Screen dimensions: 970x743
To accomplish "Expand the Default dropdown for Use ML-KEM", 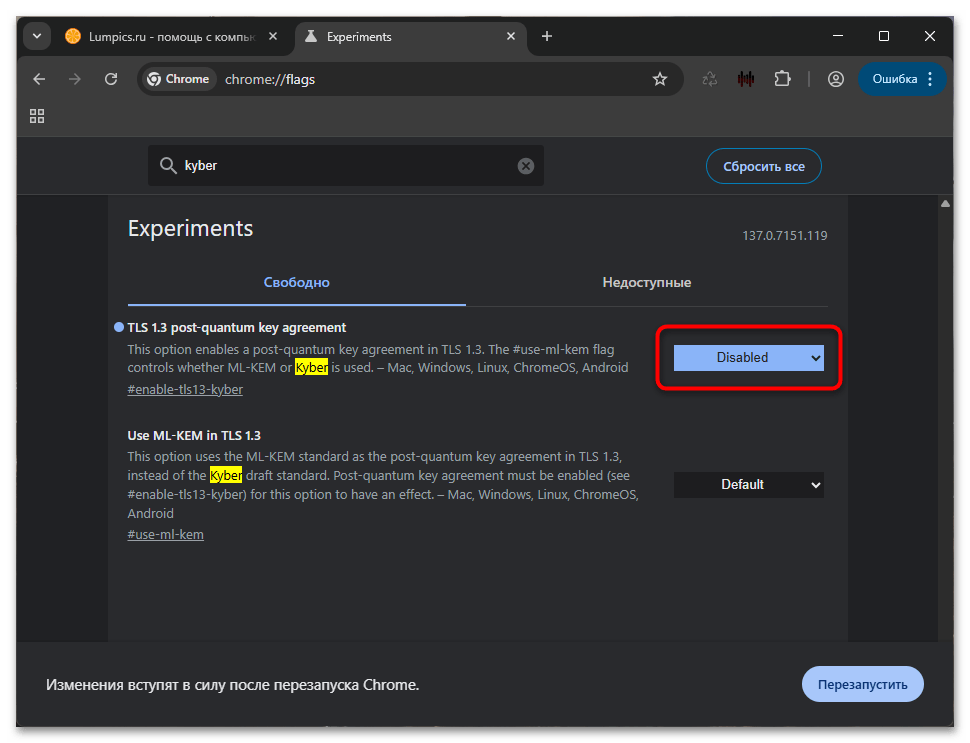I will [x=748, y=484].
